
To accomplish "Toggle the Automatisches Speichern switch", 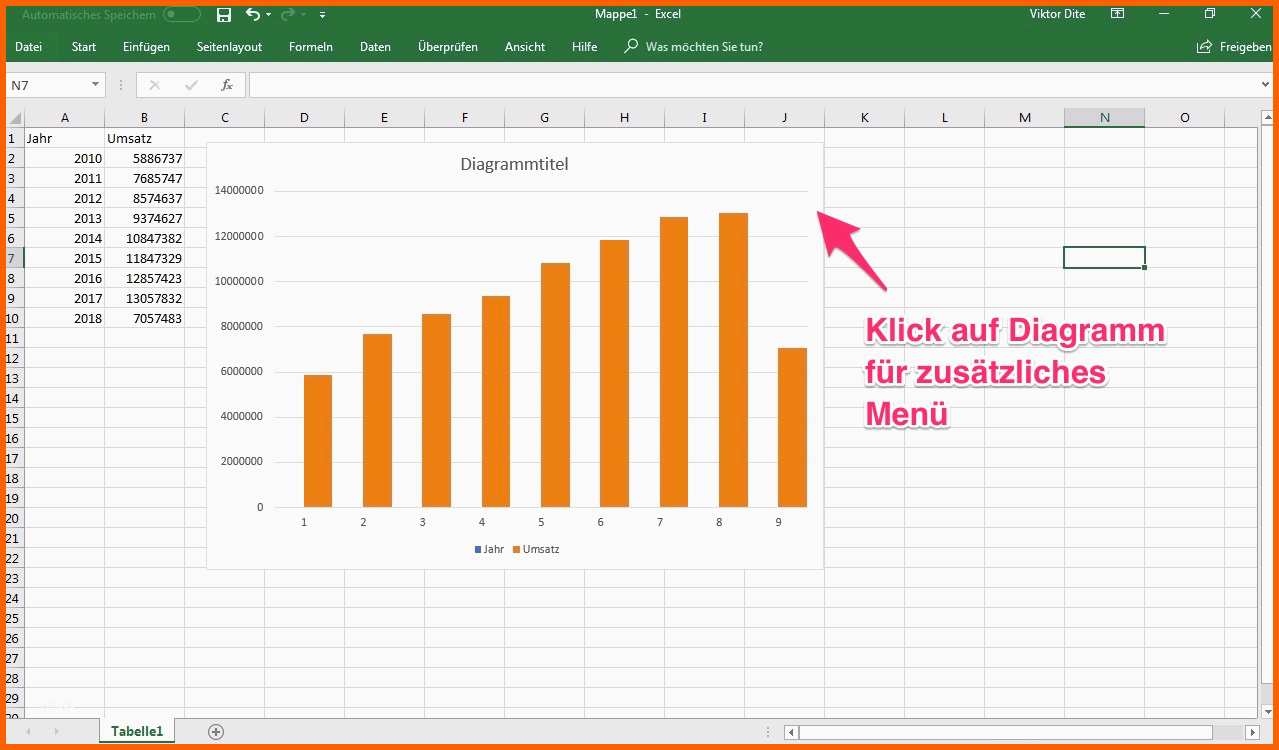I will [x=181, y=14].
